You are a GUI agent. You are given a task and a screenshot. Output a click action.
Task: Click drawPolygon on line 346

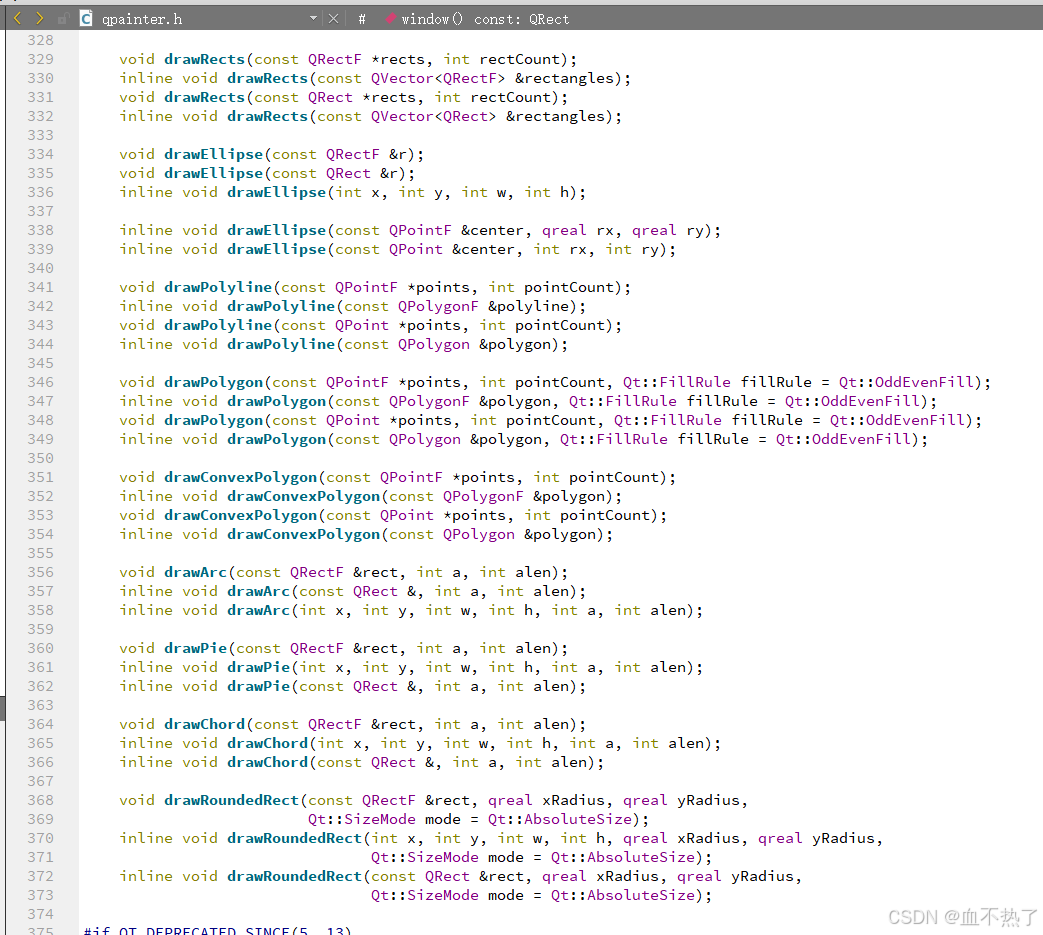tap(214, 382)
